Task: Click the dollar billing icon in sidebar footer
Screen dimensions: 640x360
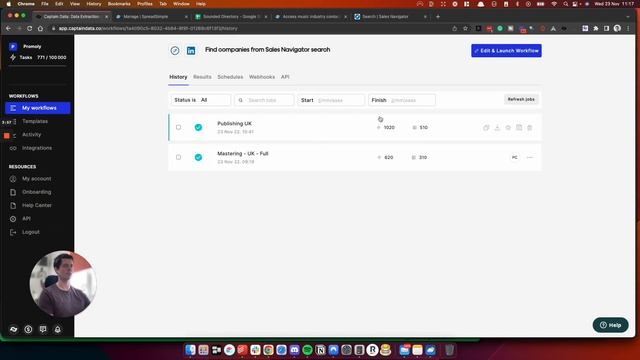Action: (28, 329)
